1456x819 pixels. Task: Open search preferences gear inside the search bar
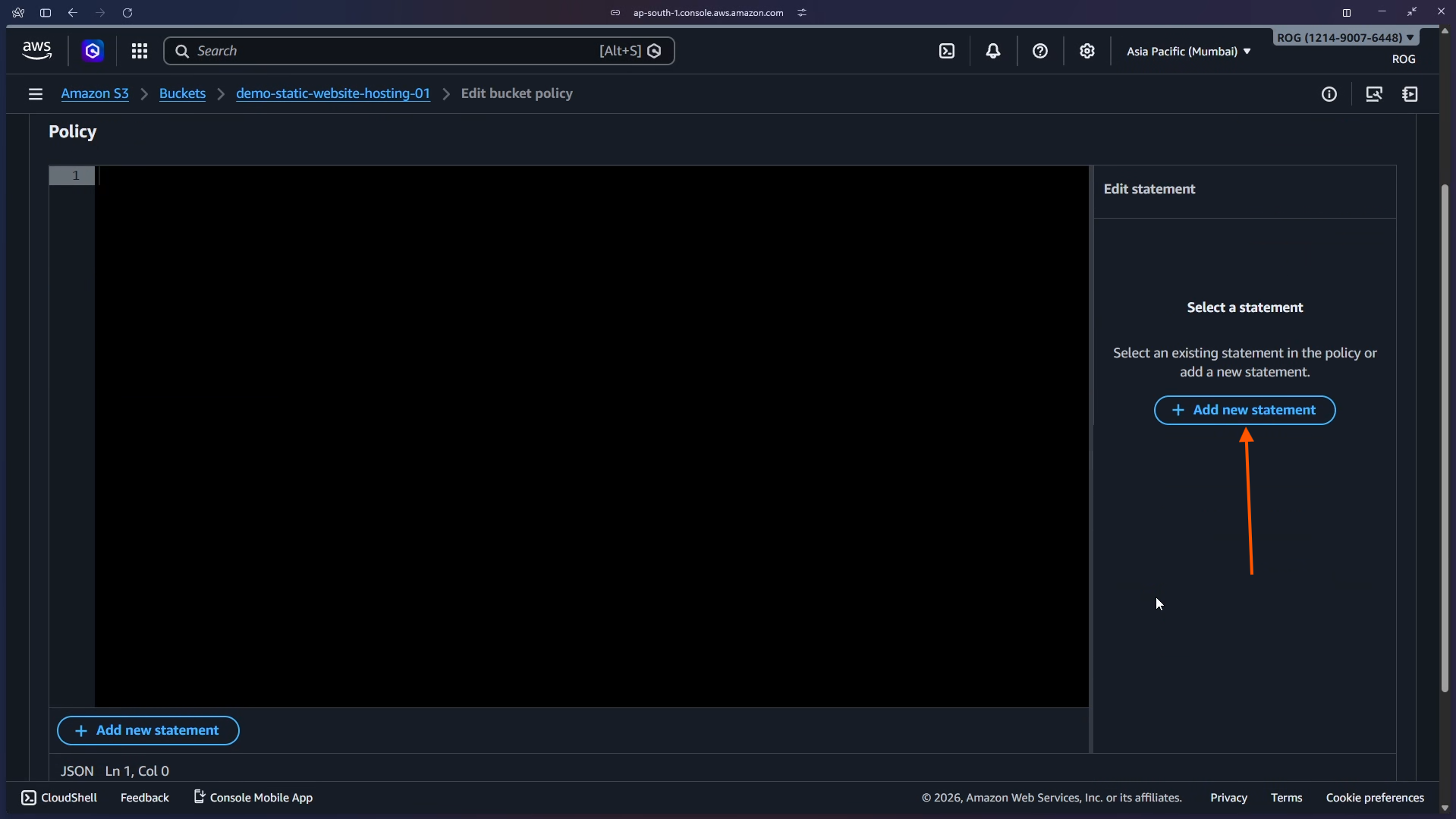pos(654,51)
